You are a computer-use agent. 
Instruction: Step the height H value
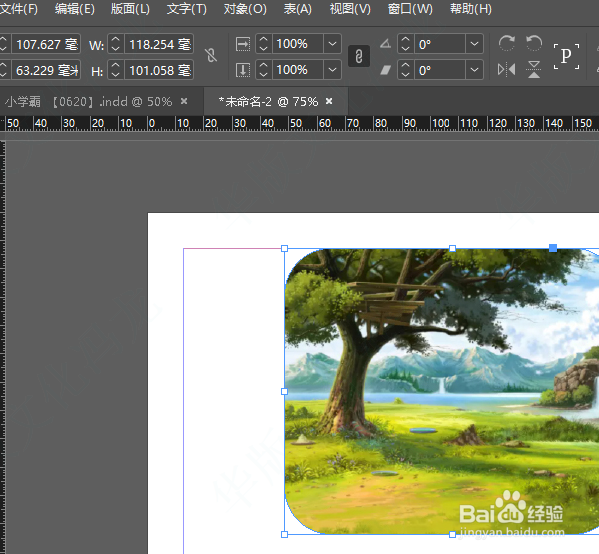pos(116,70)
